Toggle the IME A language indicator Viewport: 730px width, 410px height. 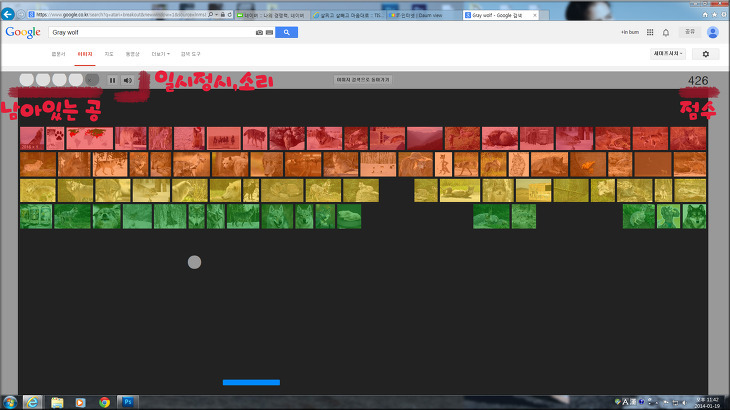pyautogui.click(x=625, y=402)
